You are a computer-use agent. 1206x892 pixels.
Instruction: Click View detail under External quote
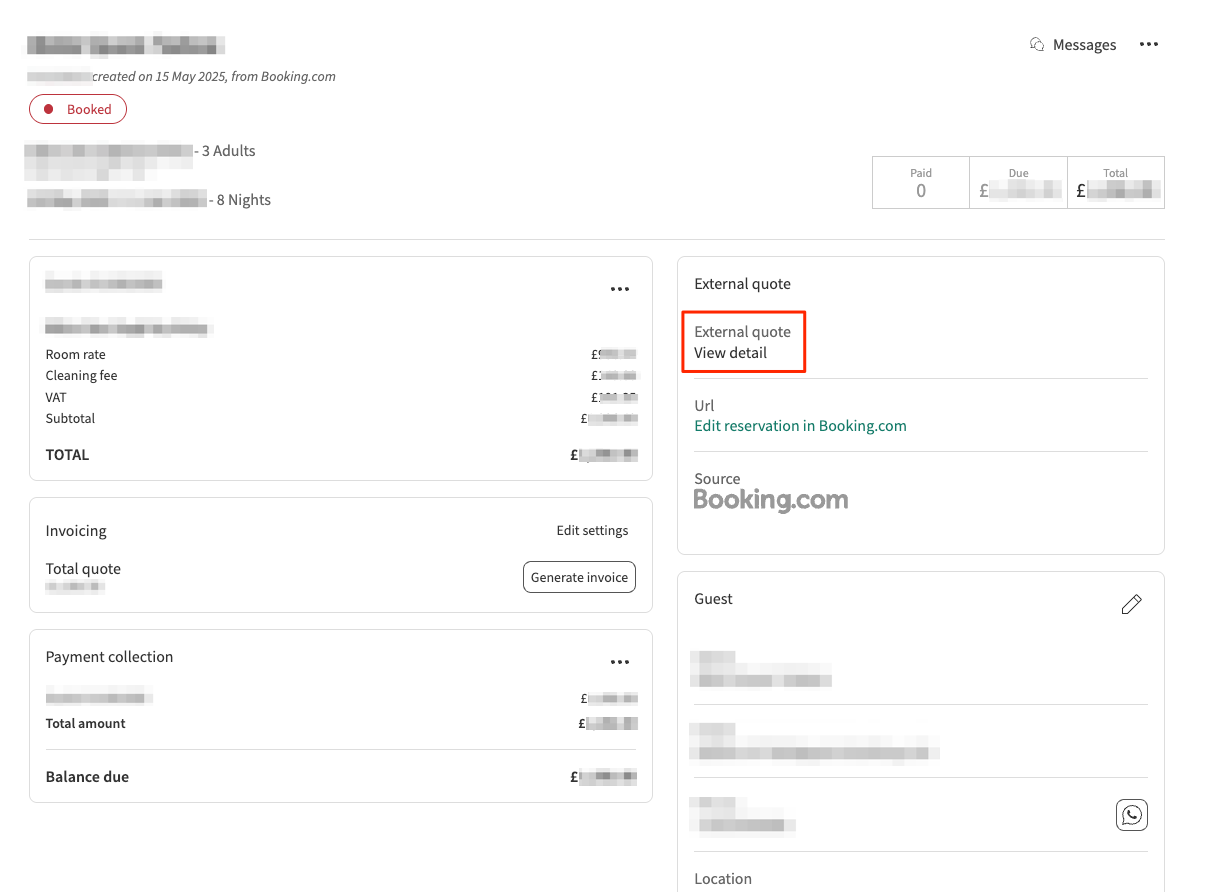[731, 353]
